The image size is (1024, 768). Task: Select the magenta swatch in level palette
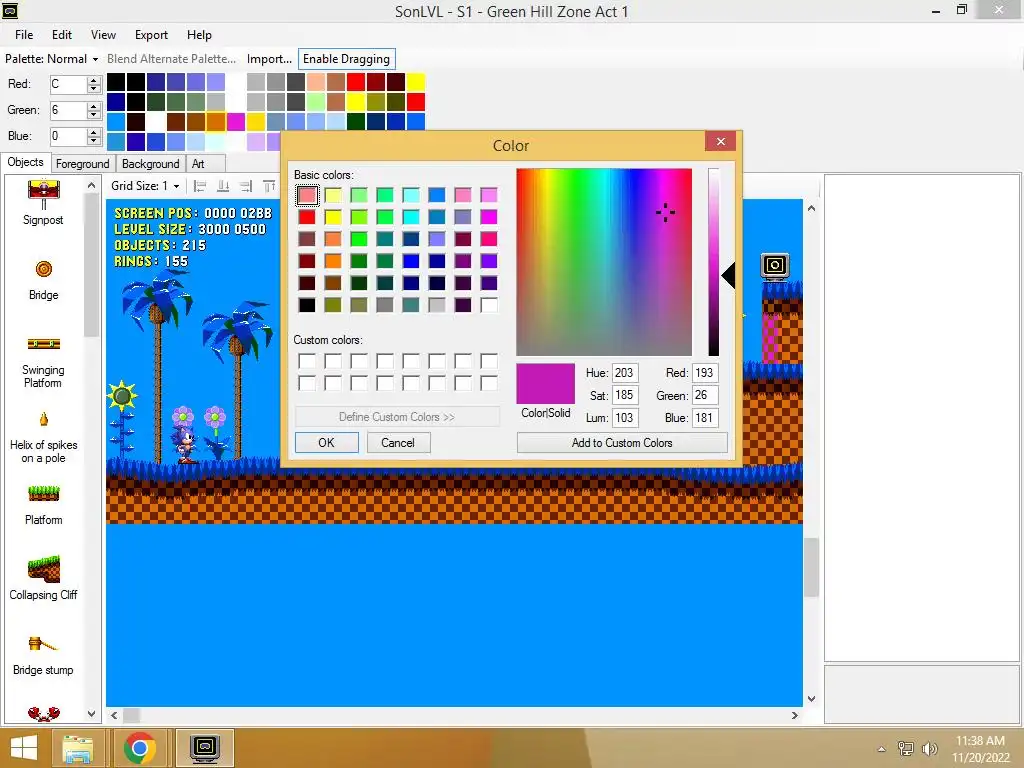pos(236,121)
